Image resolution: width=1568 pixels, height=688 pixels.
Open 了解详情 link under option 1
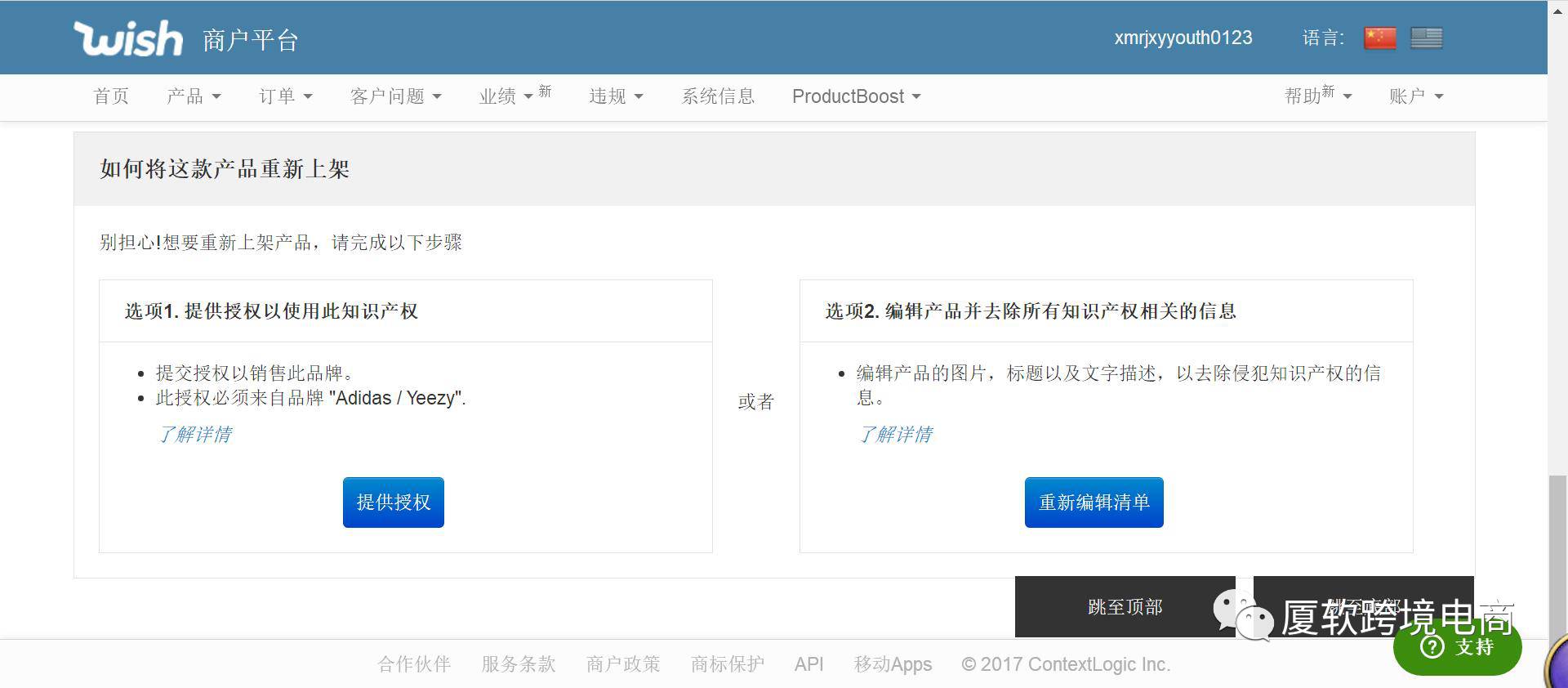pos(194,434)
